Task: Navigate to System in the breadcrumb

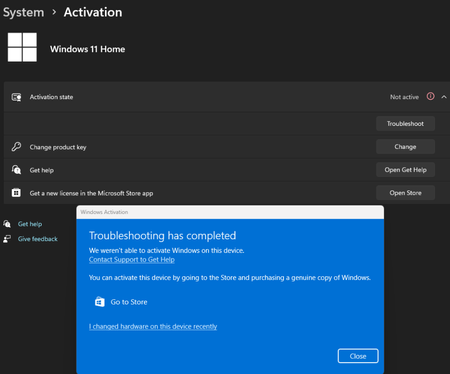Action: [x=23, y=13]
